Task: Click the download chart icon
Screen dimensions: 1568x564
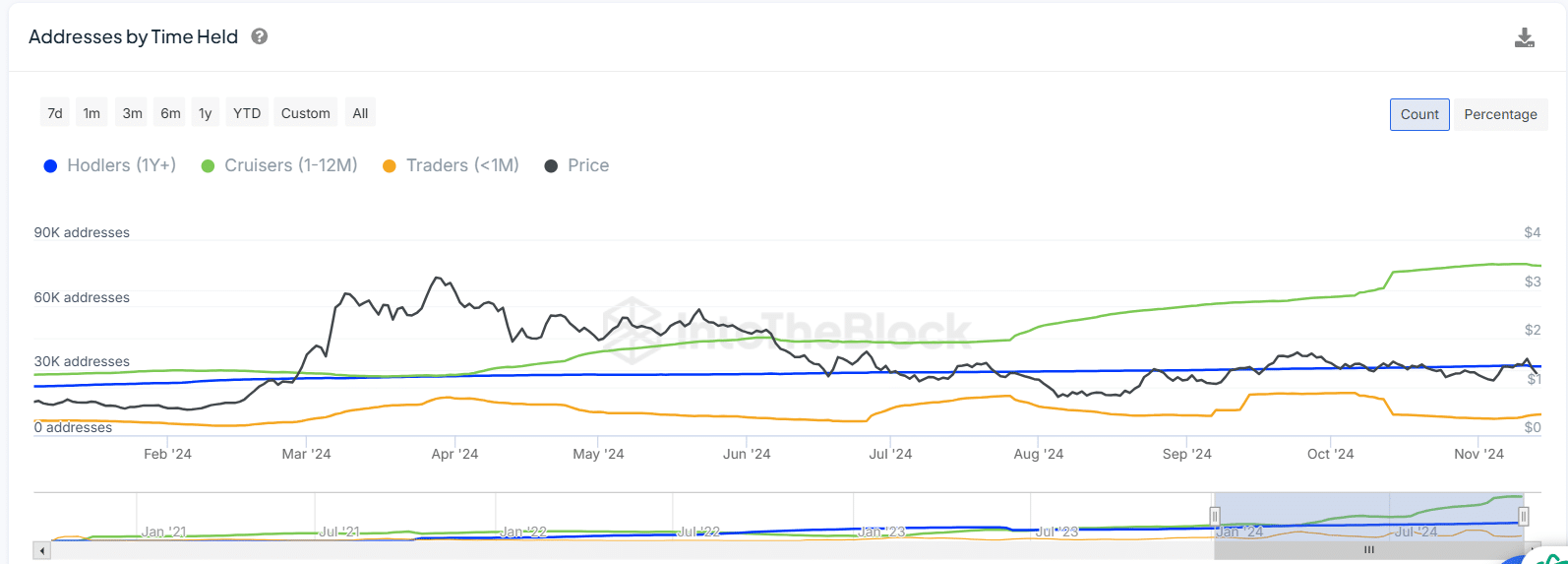Action: [x=1524, y=38]
